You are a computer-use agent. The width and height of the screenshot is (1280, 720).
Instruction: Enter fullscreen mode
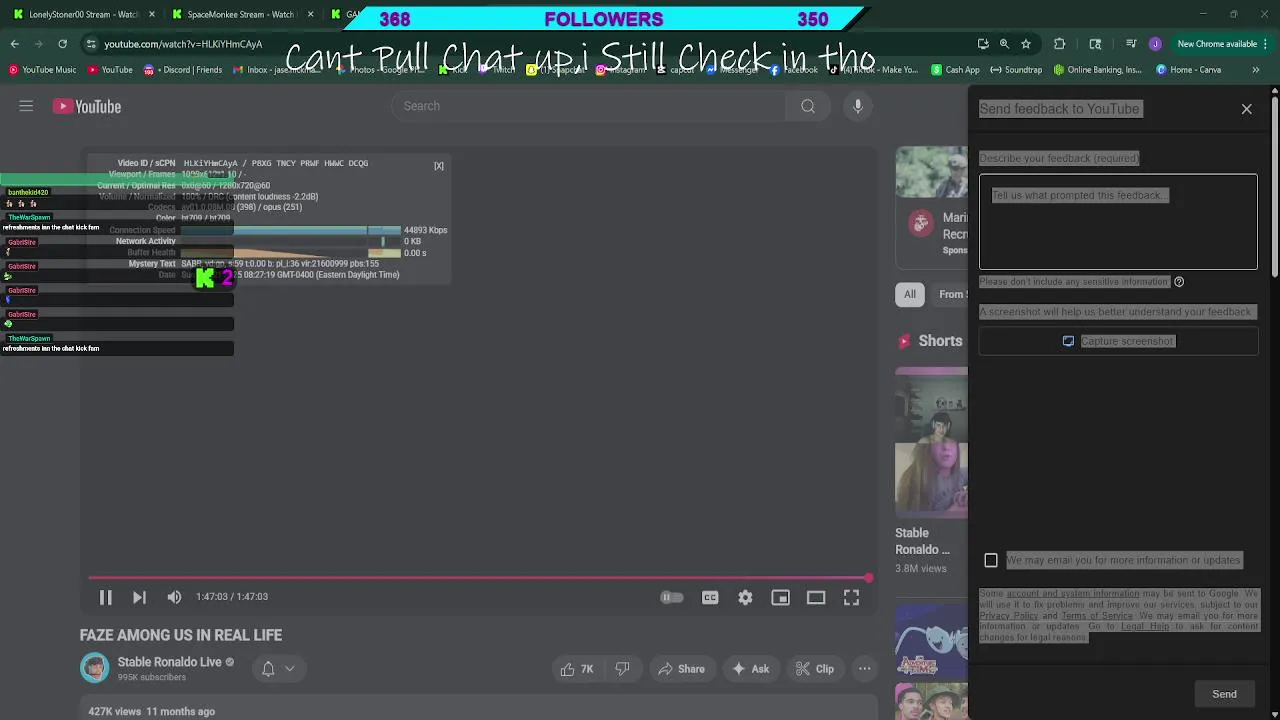tap(851, 597)
